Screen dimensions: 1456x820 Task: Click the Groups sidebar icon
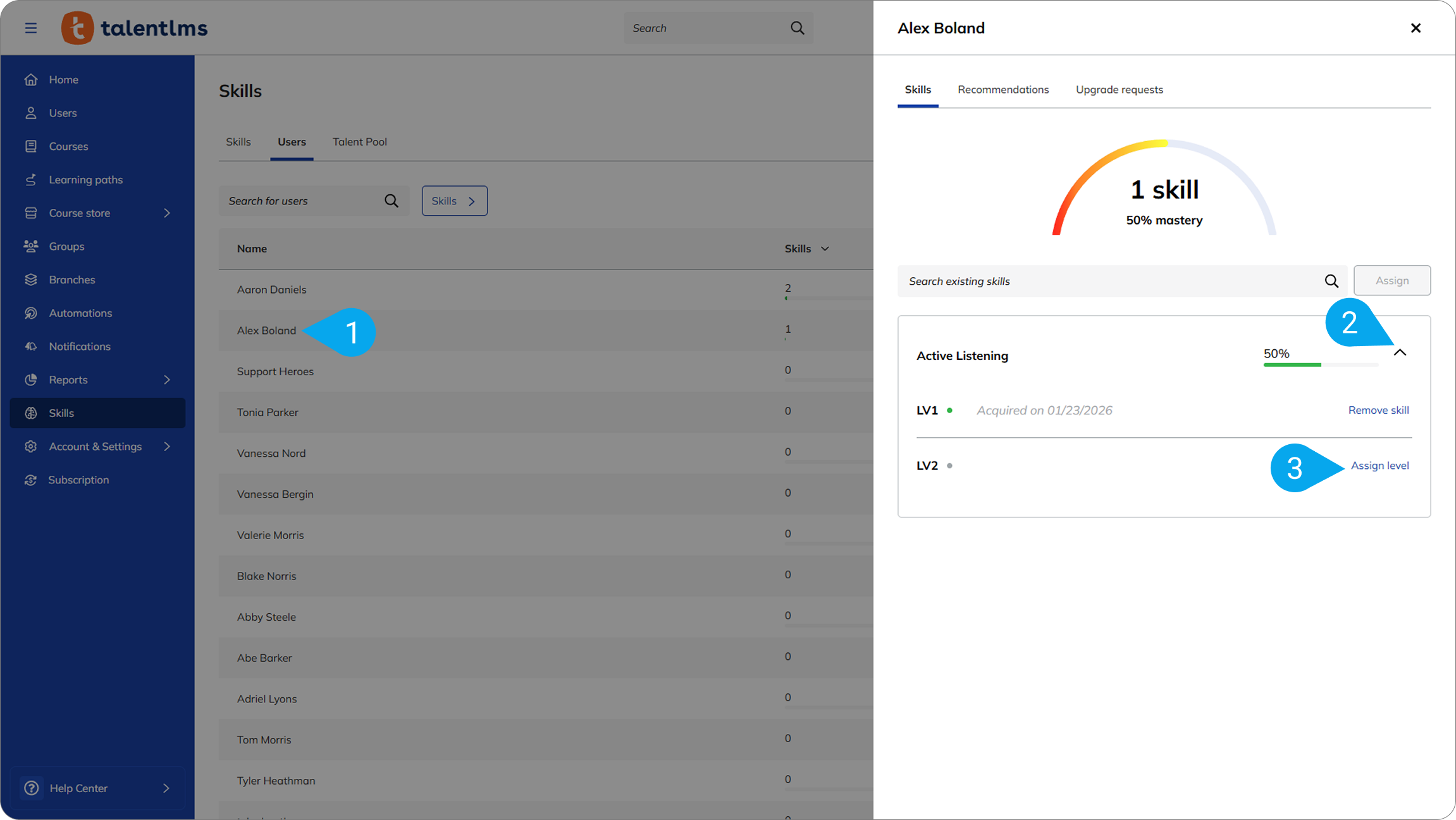tap(30, 246)
